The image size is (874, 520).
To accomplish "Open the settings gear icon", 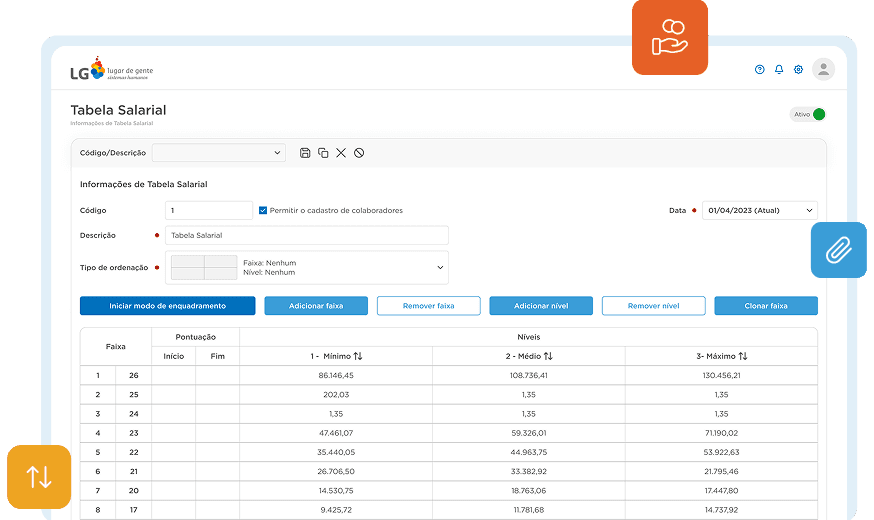I will (798, 70).
